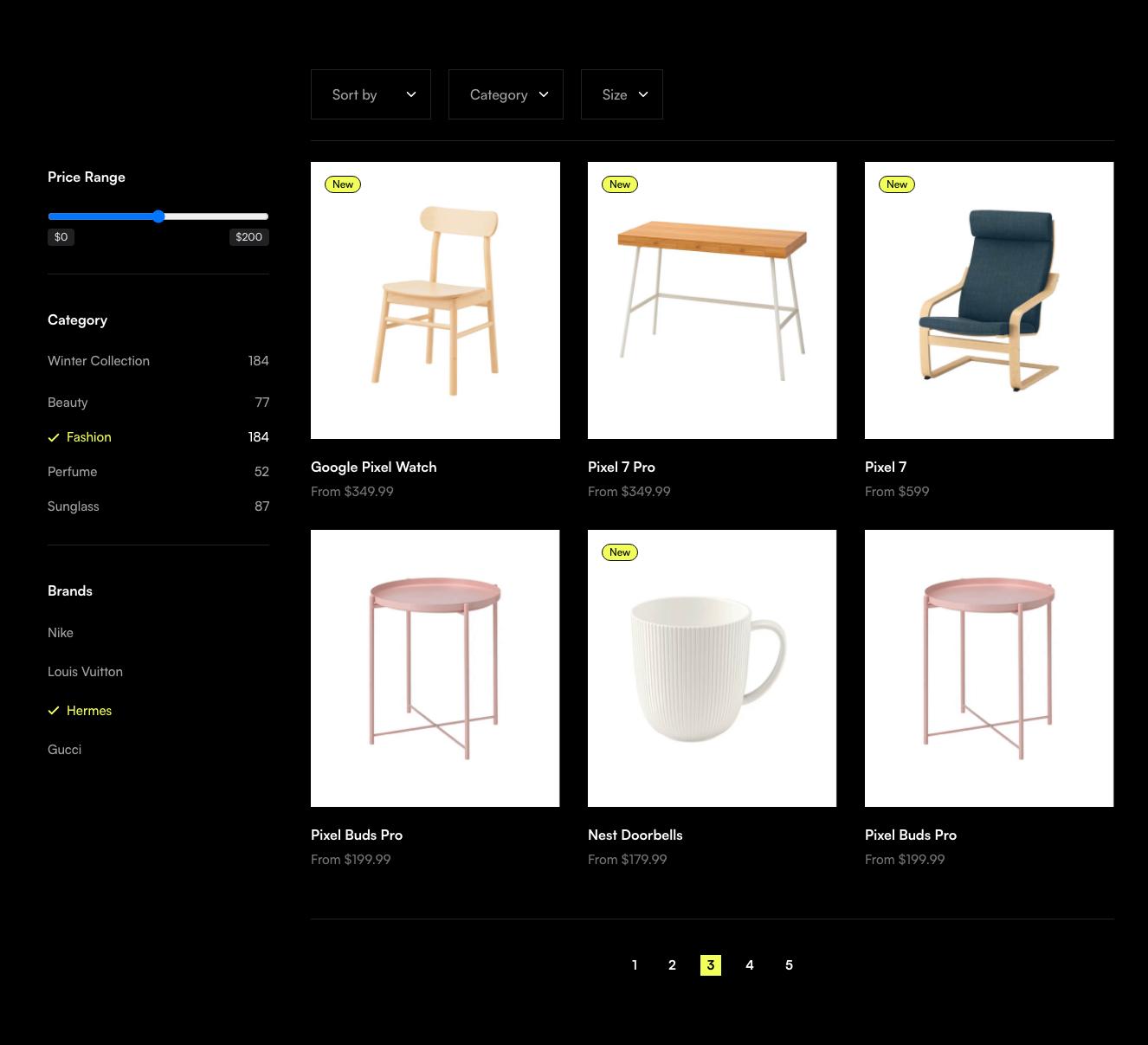
Task: Click the New badge on the desk product
Action: pyautogui.click(x=620, y=184)
